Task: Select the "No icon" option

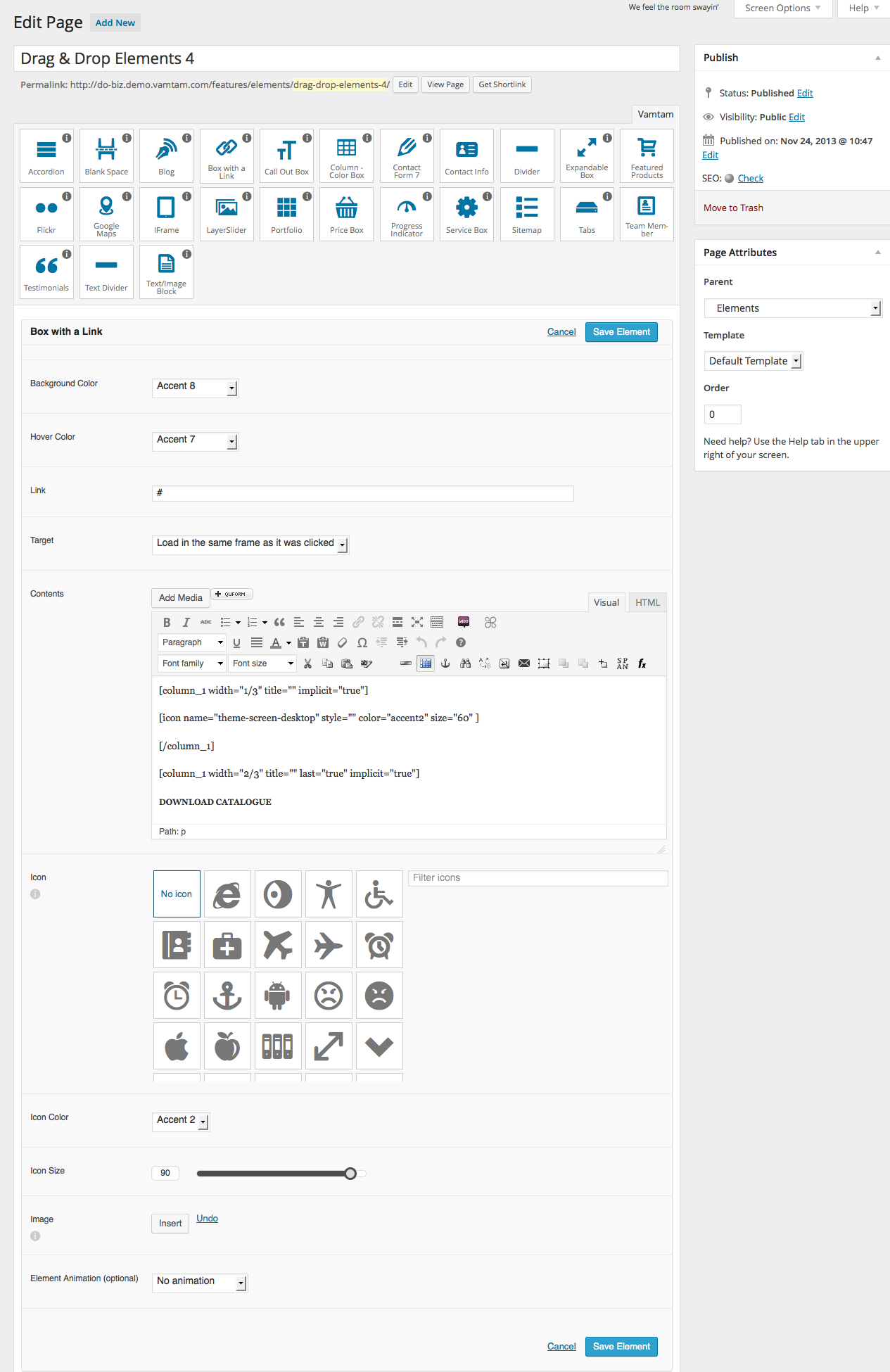Action: coord(177,894)
